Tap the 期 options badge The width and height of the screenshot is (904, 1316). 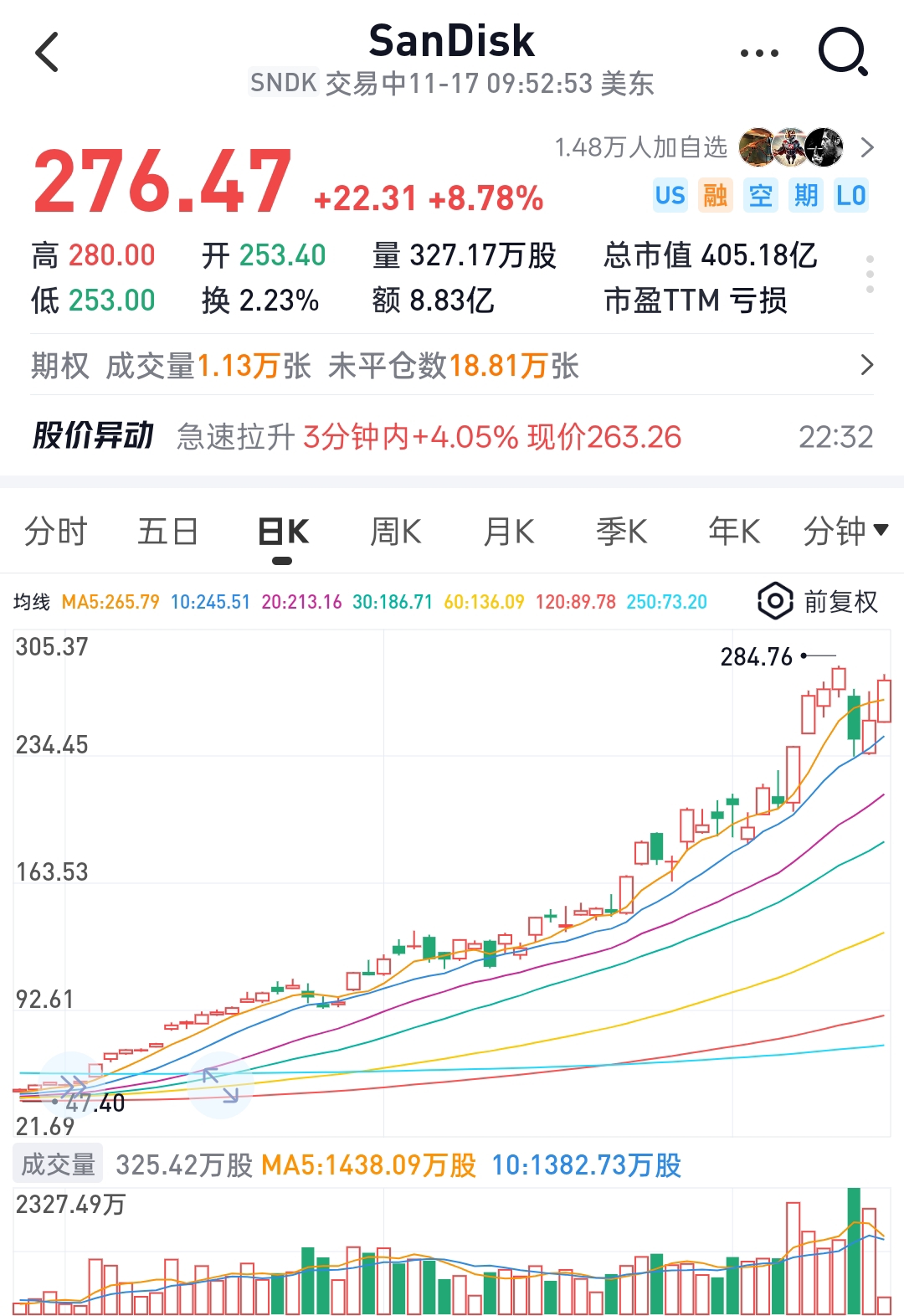point(805,196)
